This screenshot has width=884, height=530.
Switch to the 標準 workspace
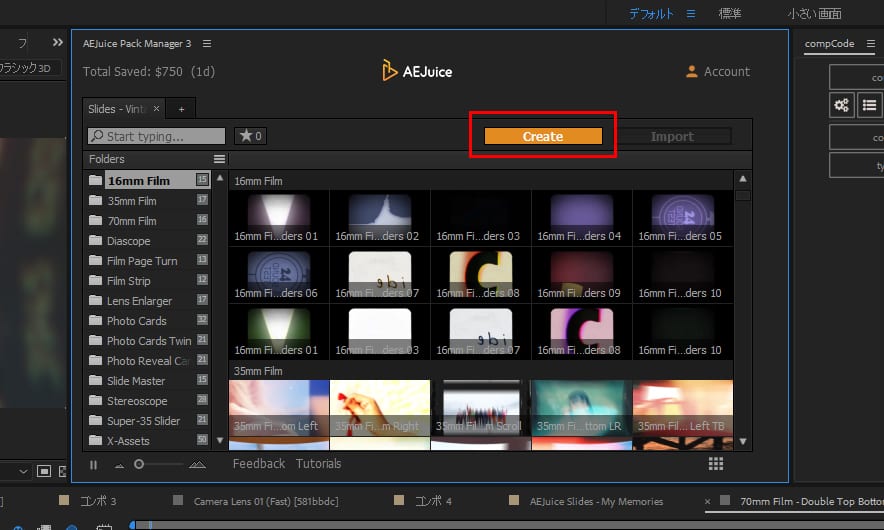730,14
